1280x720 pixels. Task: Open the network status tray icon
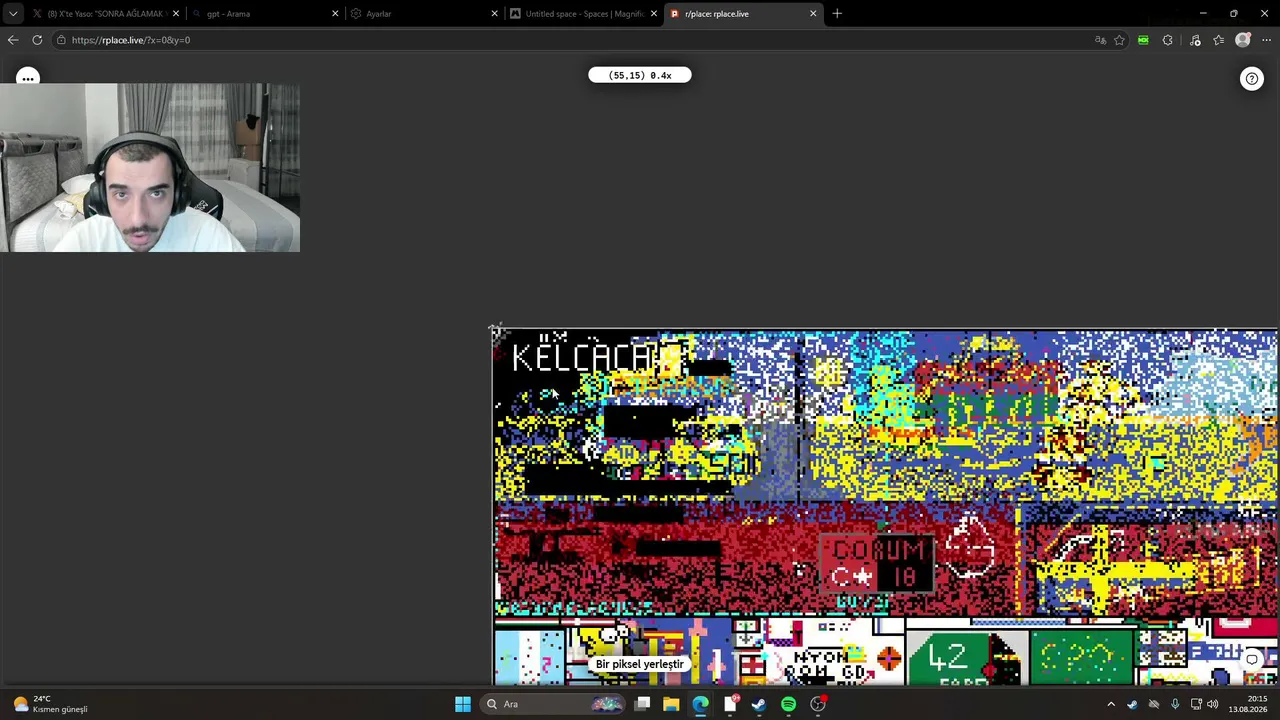pos(1196,704)
